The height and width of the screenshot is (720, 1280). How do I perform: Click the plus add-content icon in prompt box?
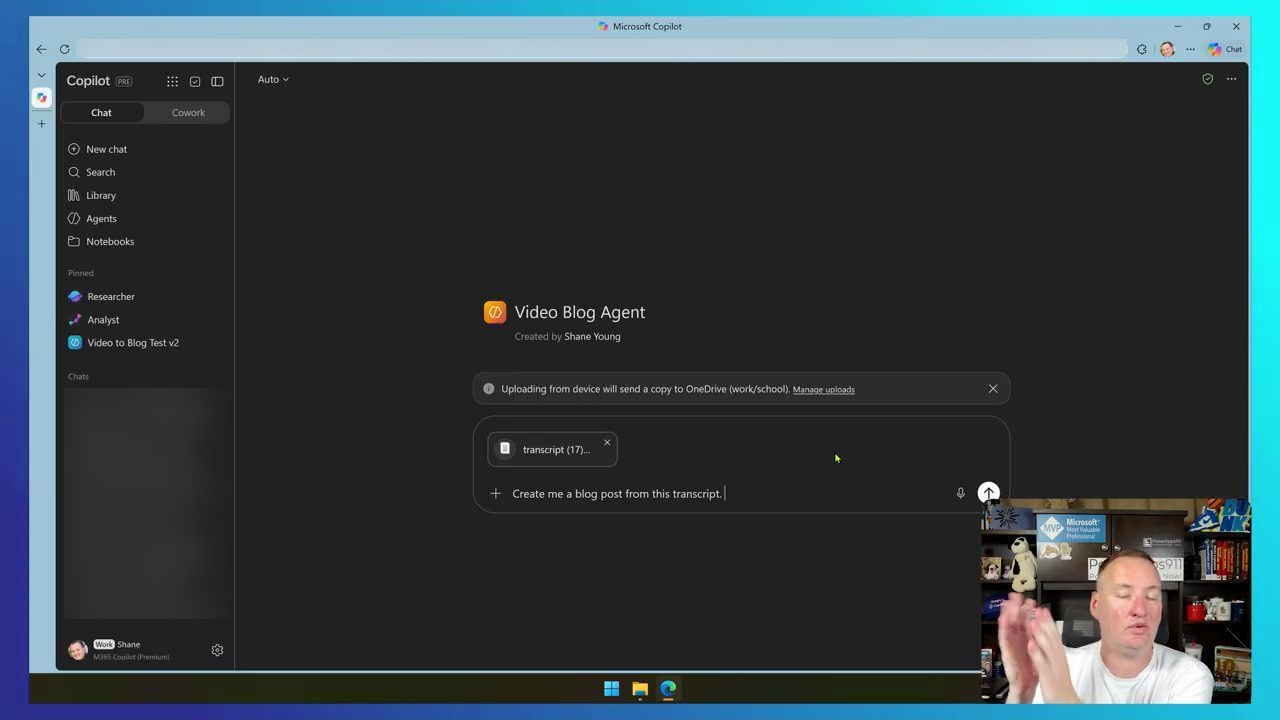tap(495, 494)
